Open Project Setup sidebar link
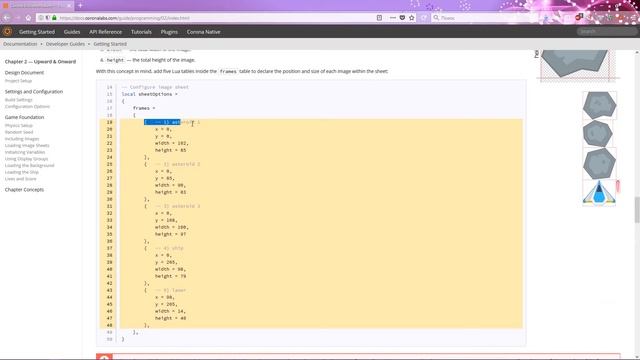640x360 pixels. tap(18, 81)
